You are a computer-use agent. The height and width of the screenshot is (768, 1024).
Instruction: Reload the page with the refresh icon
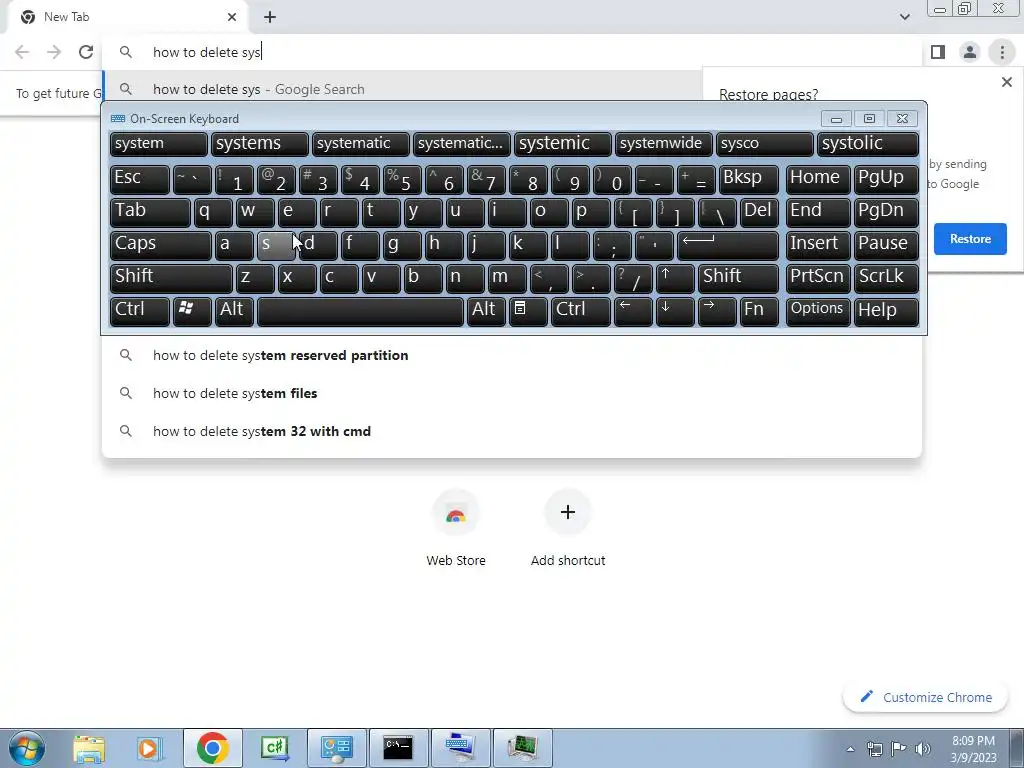coord(86,52)
